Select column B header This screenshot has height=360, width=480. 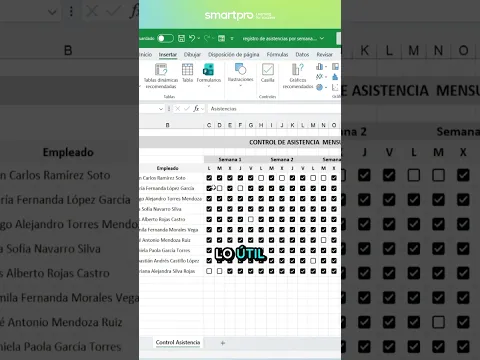(x=168, y=125)
